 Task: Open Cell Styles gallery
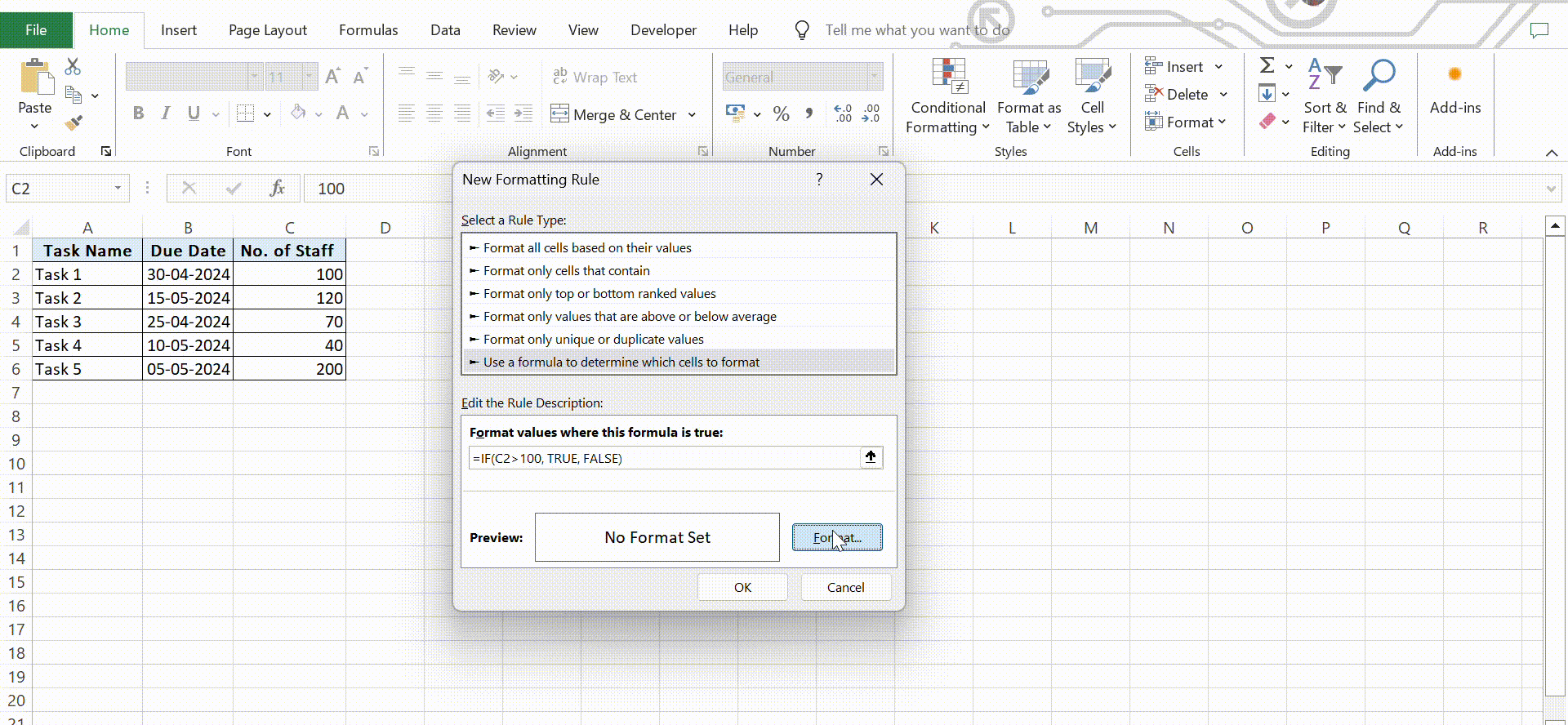[x=1092, y=96]
